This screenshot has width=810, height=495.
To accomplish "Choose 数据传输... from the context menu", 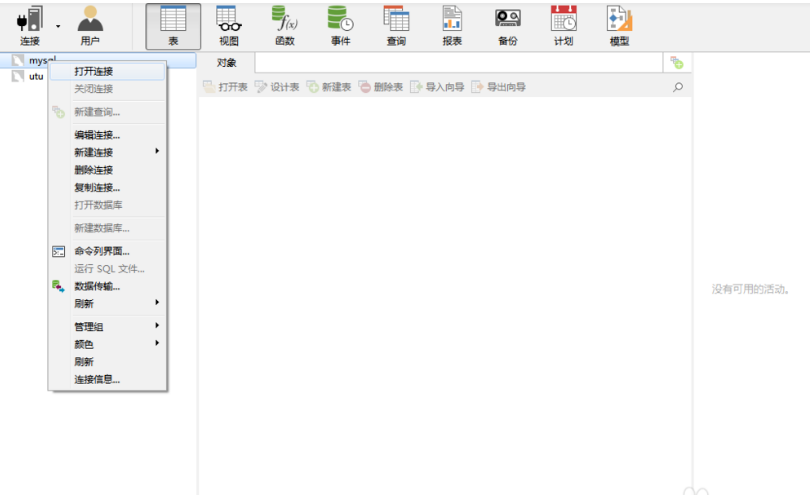I will pyautogui.click(x=107, y=286).
